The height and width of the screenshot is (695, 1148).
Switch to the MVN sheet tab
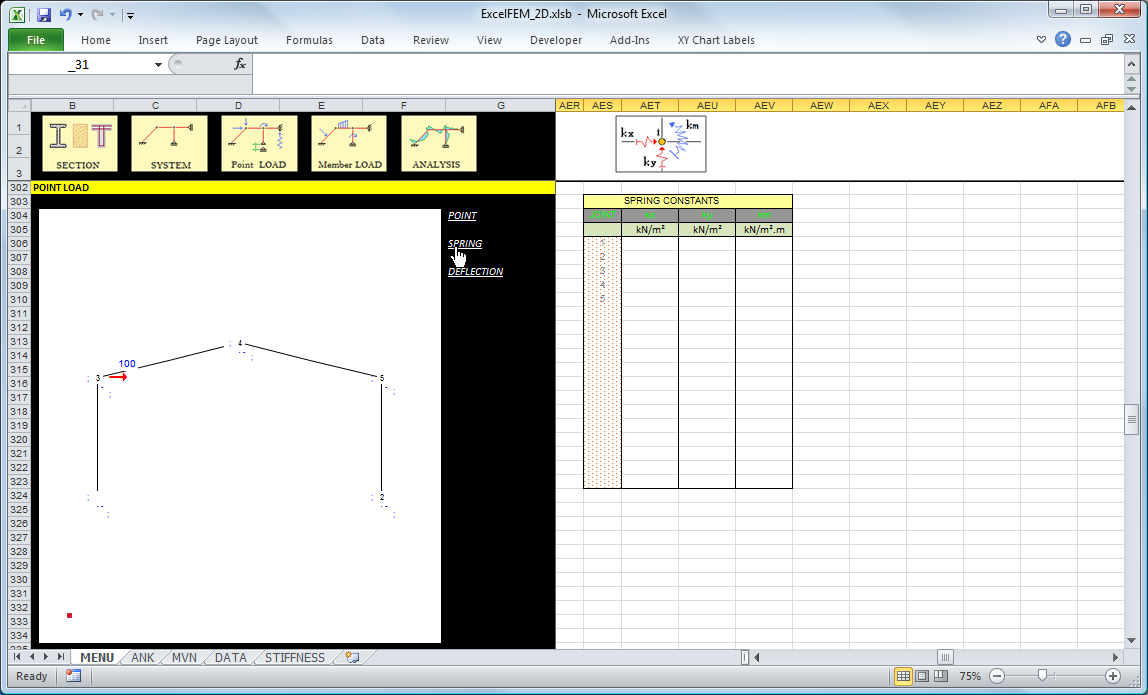[x=184, y=658]
